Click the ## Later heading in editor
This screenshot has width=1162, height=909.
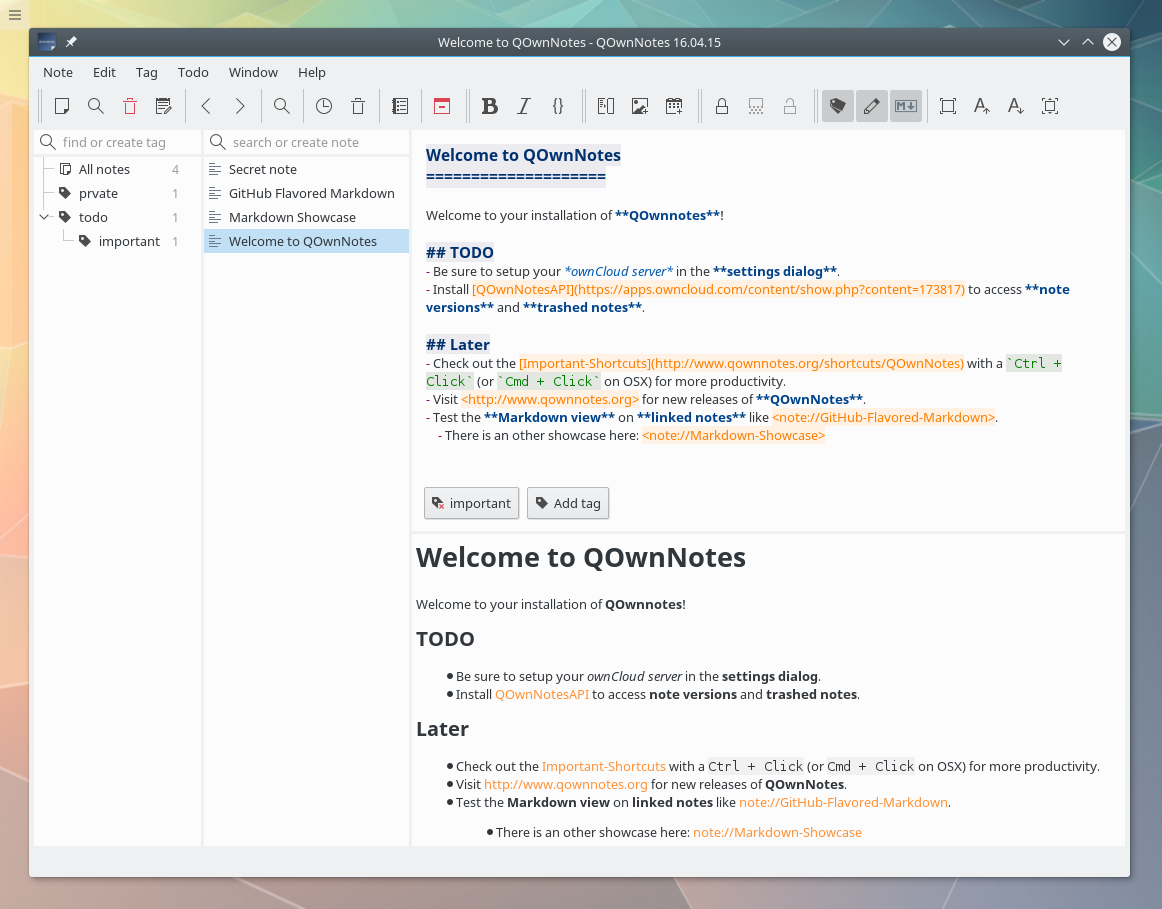(457, 344)
